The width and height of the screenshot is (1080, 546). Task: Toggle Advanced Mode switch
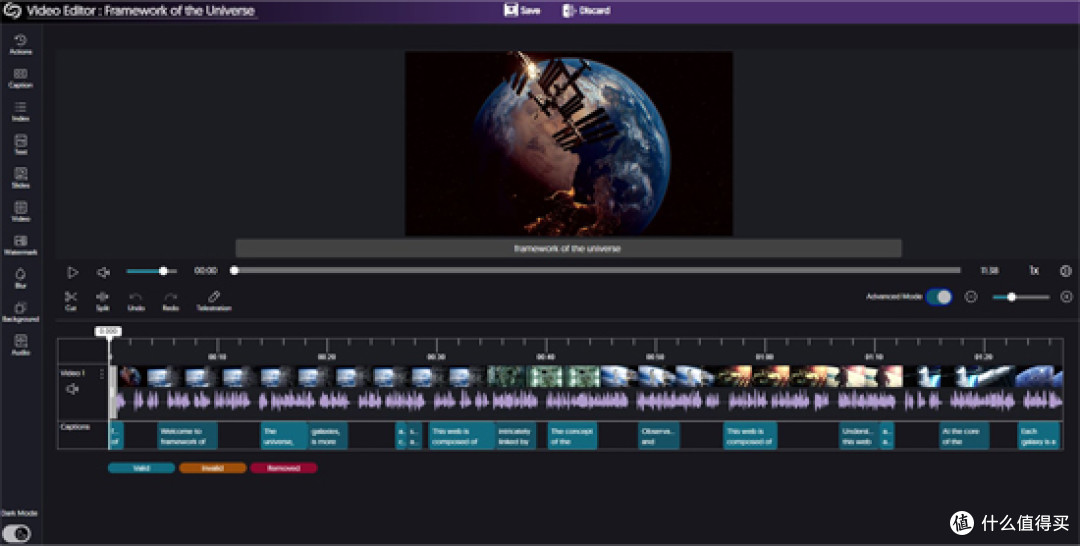pos(939,297)
